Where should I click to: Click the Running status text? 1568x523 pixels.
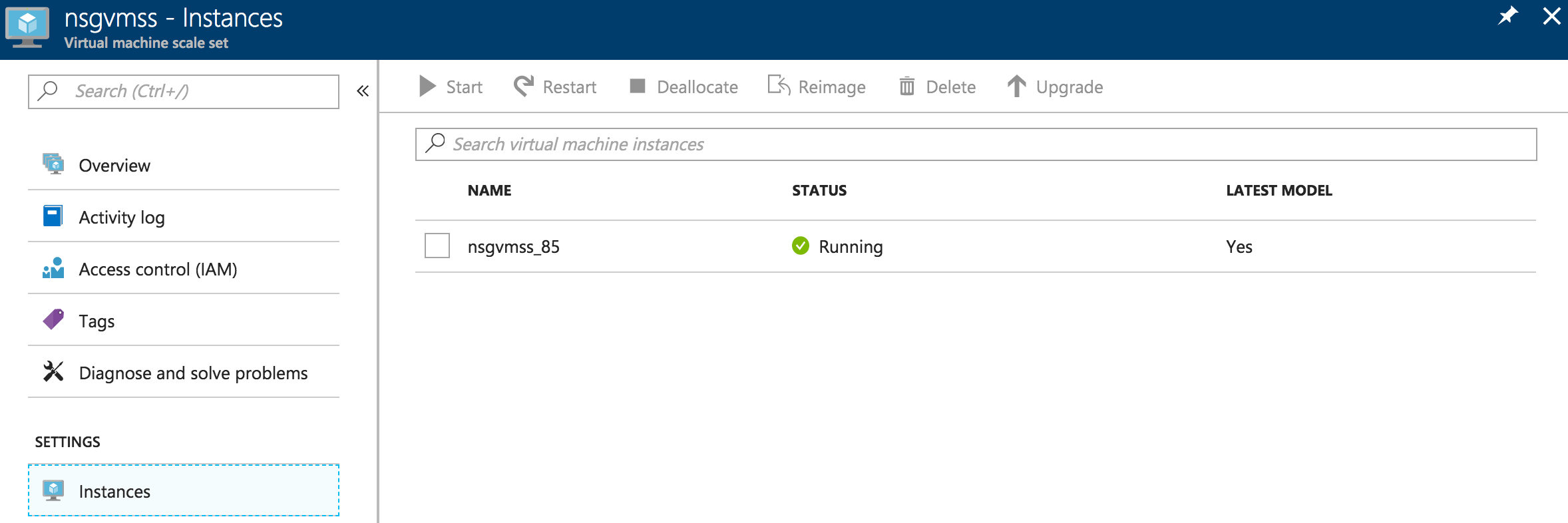coord(851,247)
